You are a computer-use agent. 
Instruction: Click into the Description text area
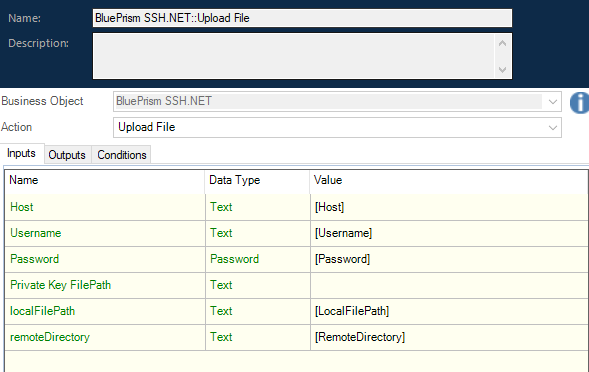[294, 56]
